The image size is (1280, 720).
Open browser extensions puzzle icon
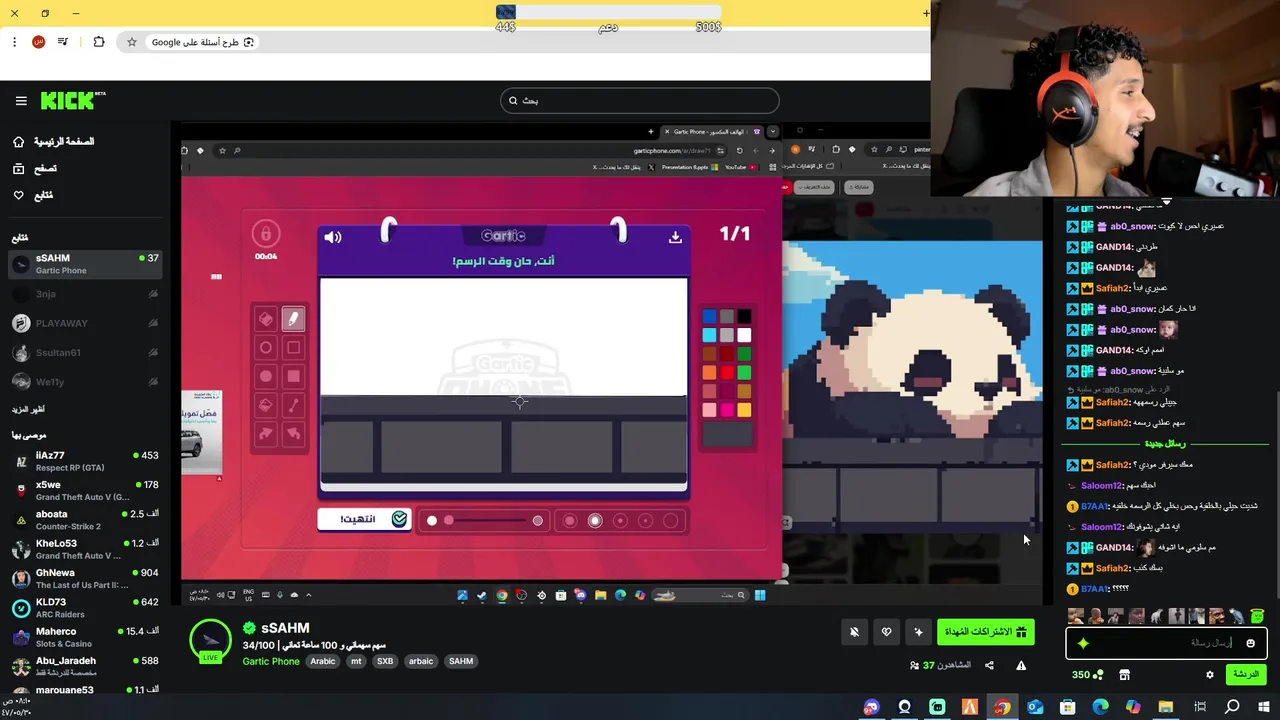(x=98, y=42)
